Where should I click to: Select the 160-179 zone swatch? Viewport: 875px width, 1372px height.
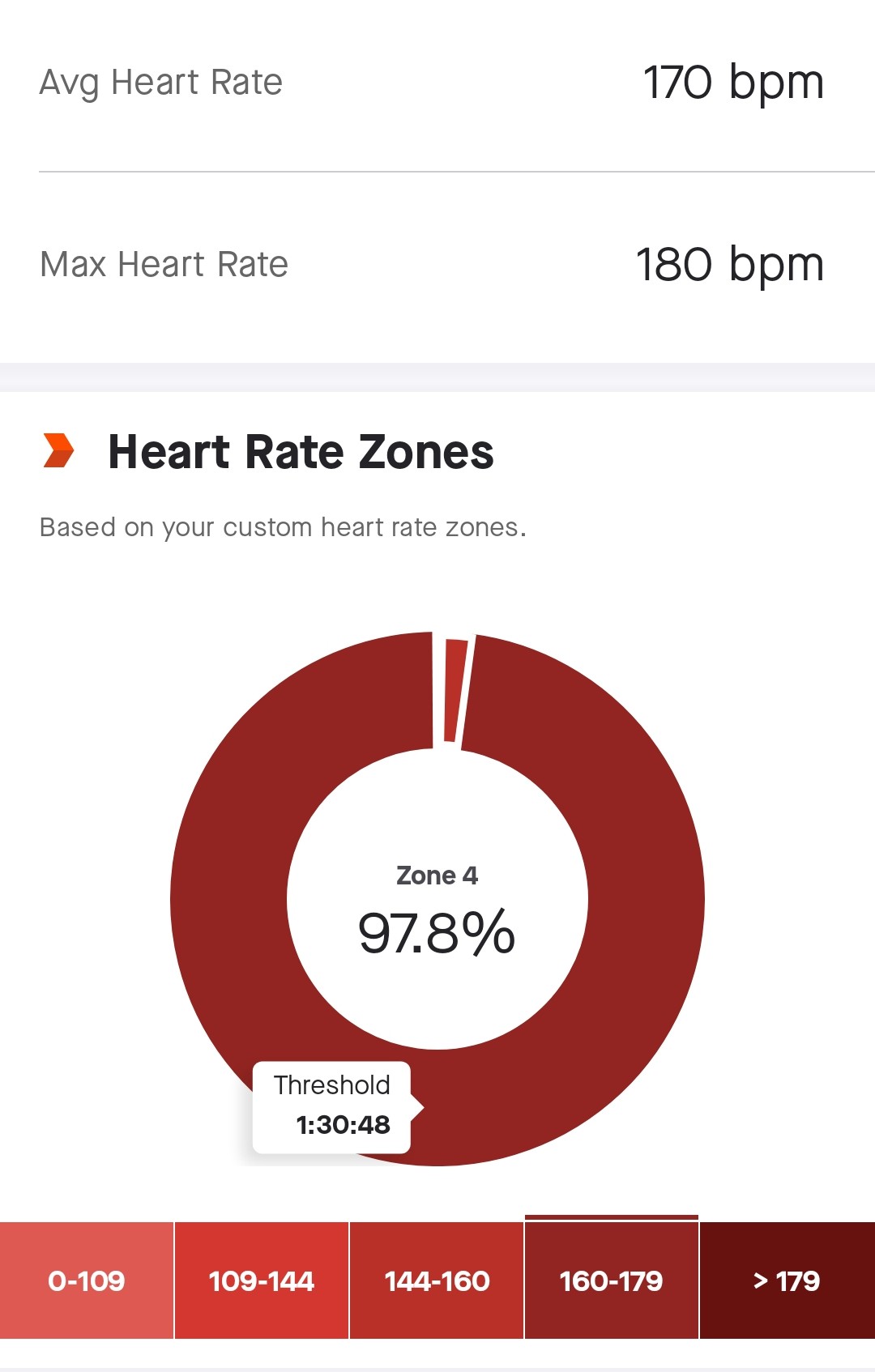[x=612, y=1280]
